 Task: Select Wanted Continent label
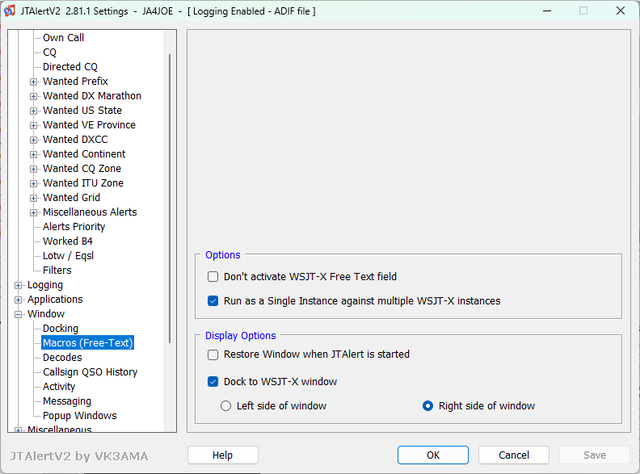click(84, 154)
